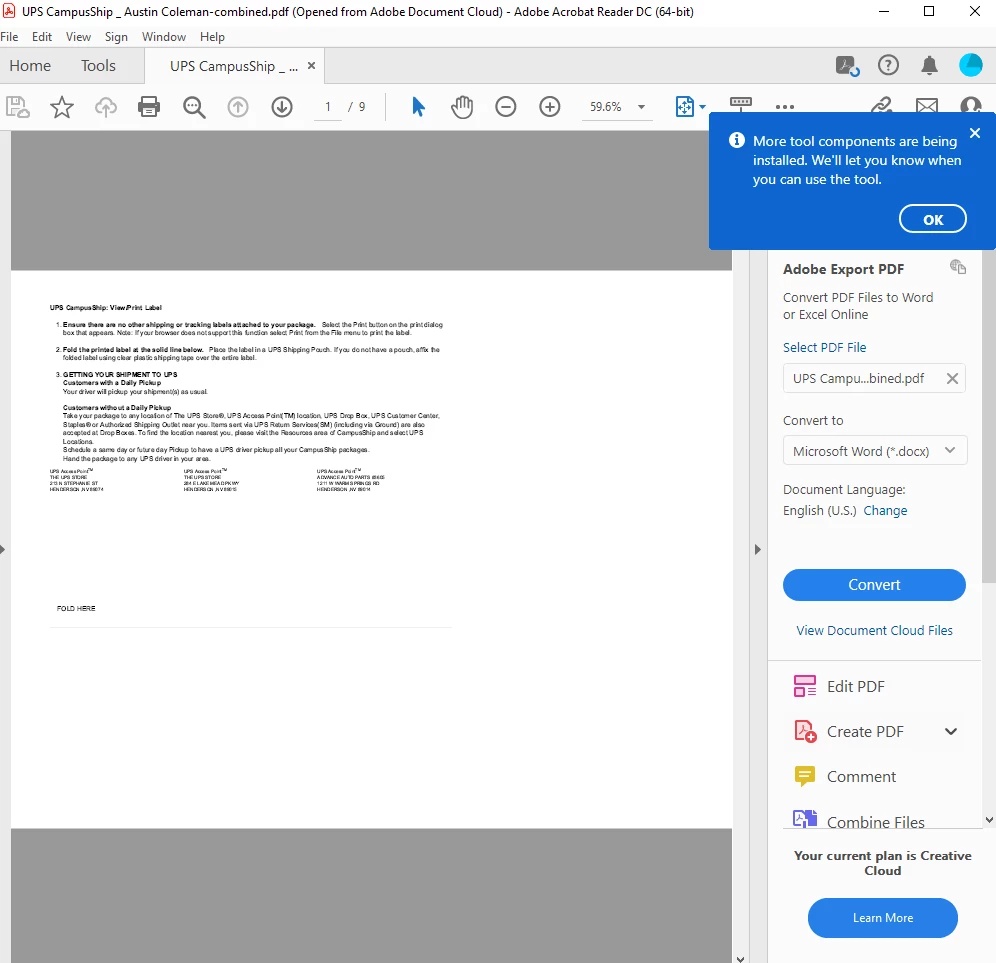996x963 pixels.
Task: Go to previous page arrow
Action: (238, 107)
